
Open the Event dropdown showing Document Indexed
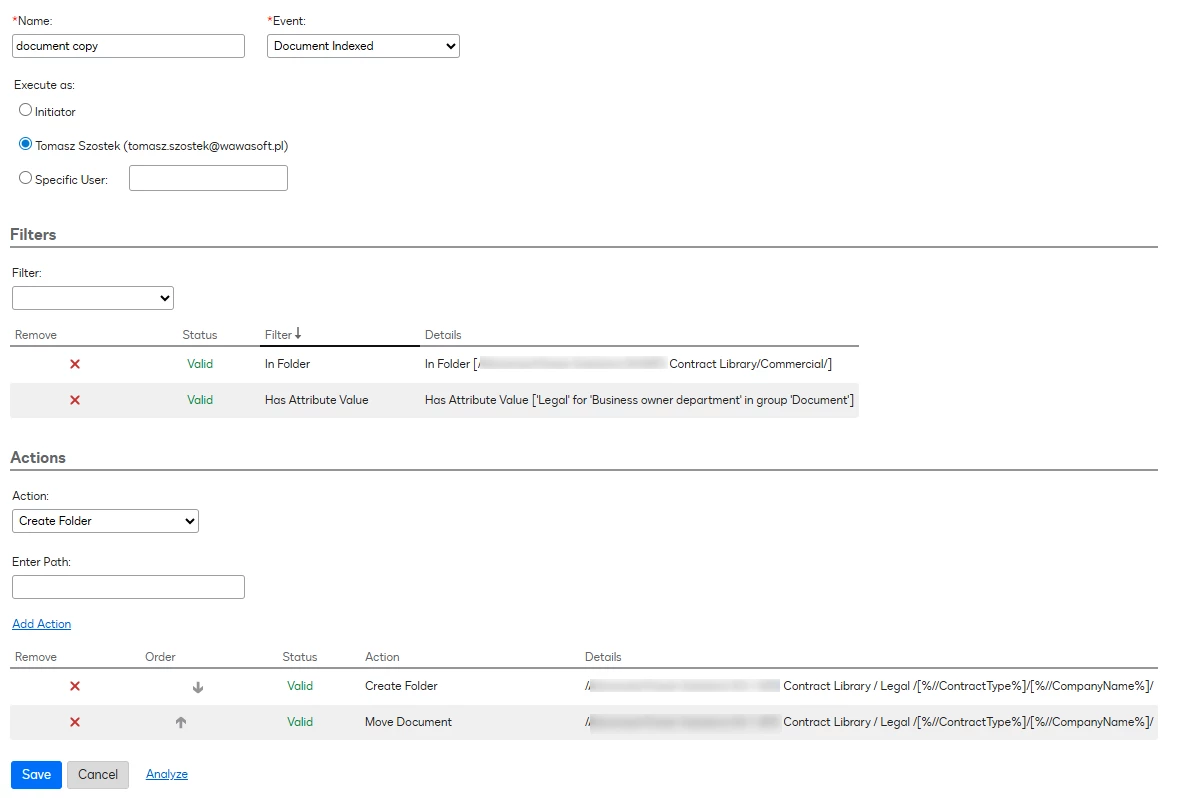tap(363, 46)
